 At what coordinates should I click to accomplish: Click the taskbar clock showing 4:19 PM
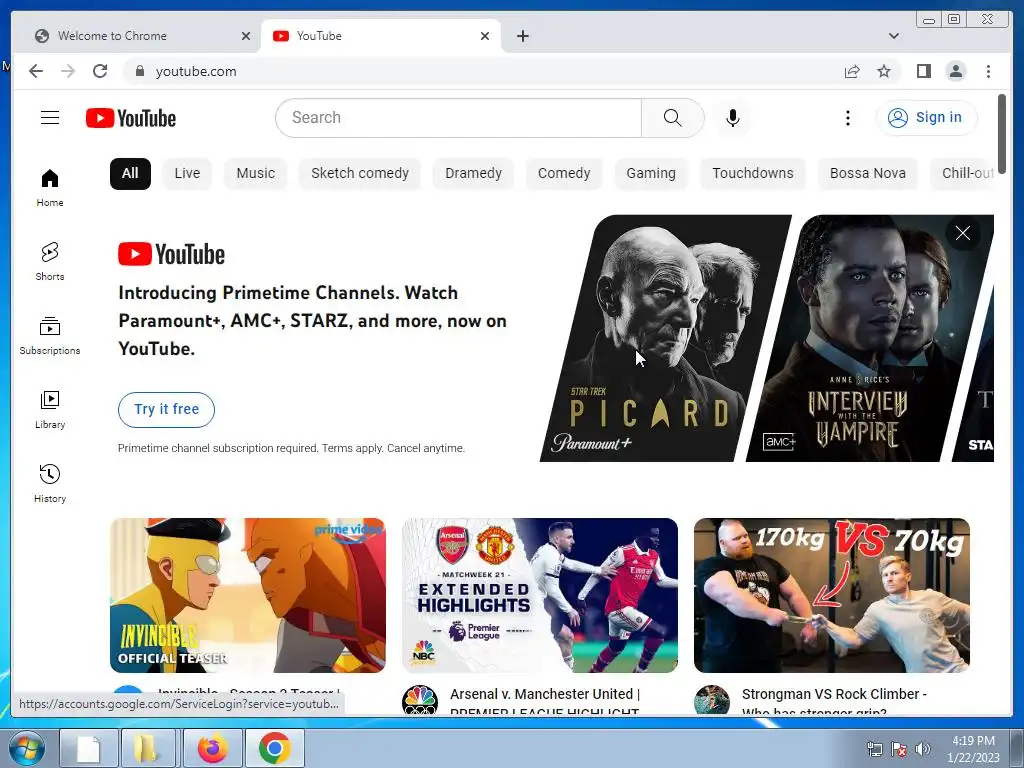click(x=973, y=749)
